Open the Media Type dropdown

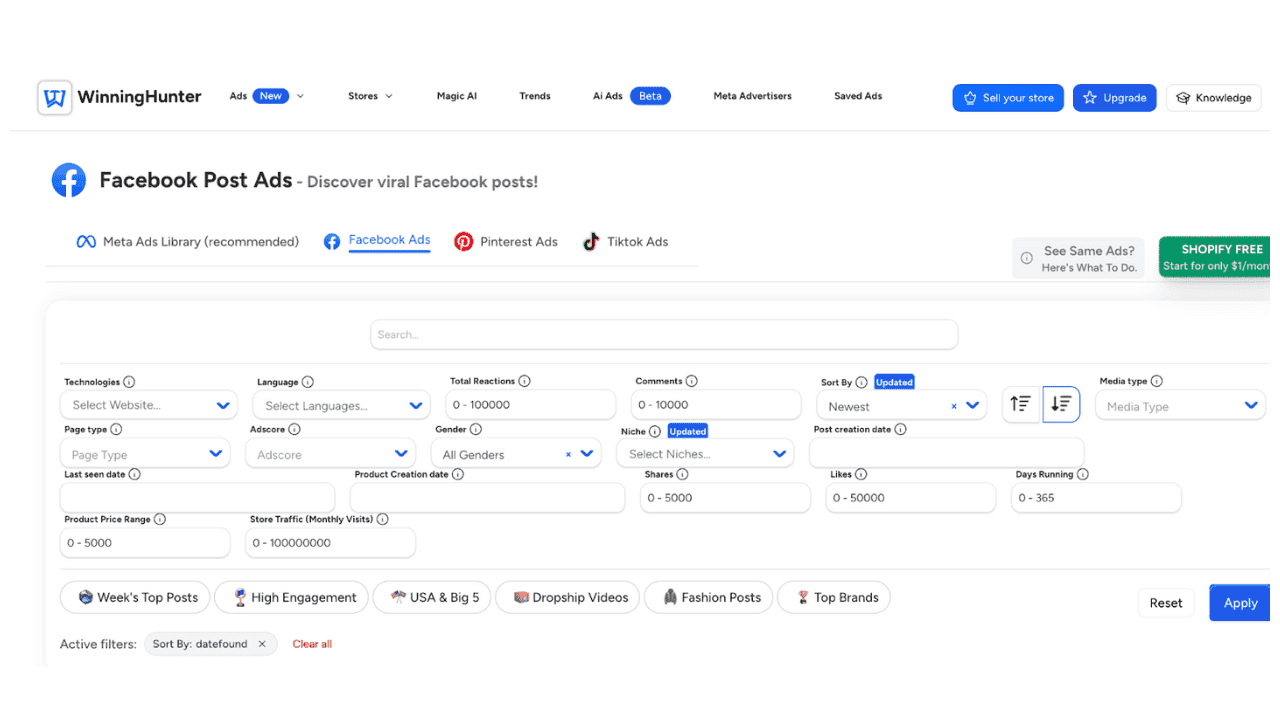click(1180, 404)
